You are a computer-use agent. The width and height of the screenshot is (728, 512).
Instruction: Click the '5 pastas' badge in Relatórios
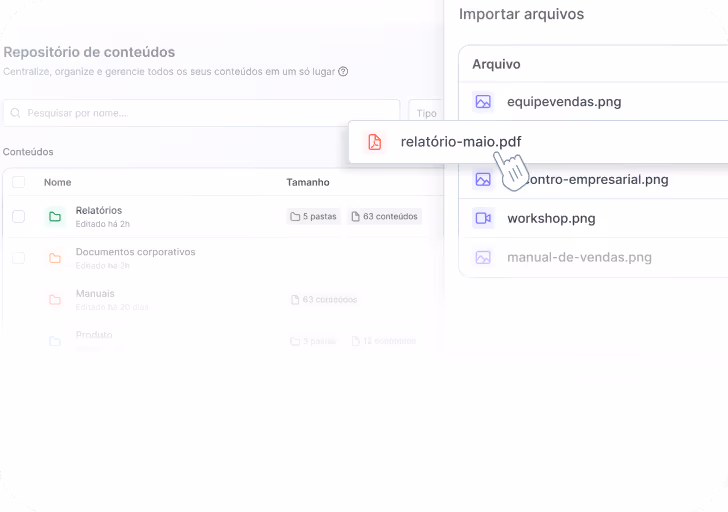(313, 216)
